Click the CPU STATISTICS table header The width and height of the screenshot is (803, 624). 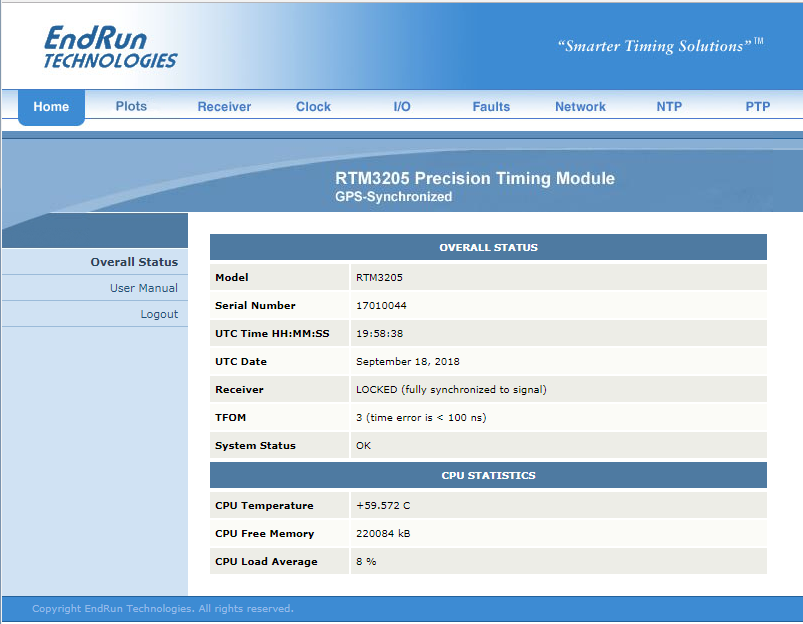(488, 475)
